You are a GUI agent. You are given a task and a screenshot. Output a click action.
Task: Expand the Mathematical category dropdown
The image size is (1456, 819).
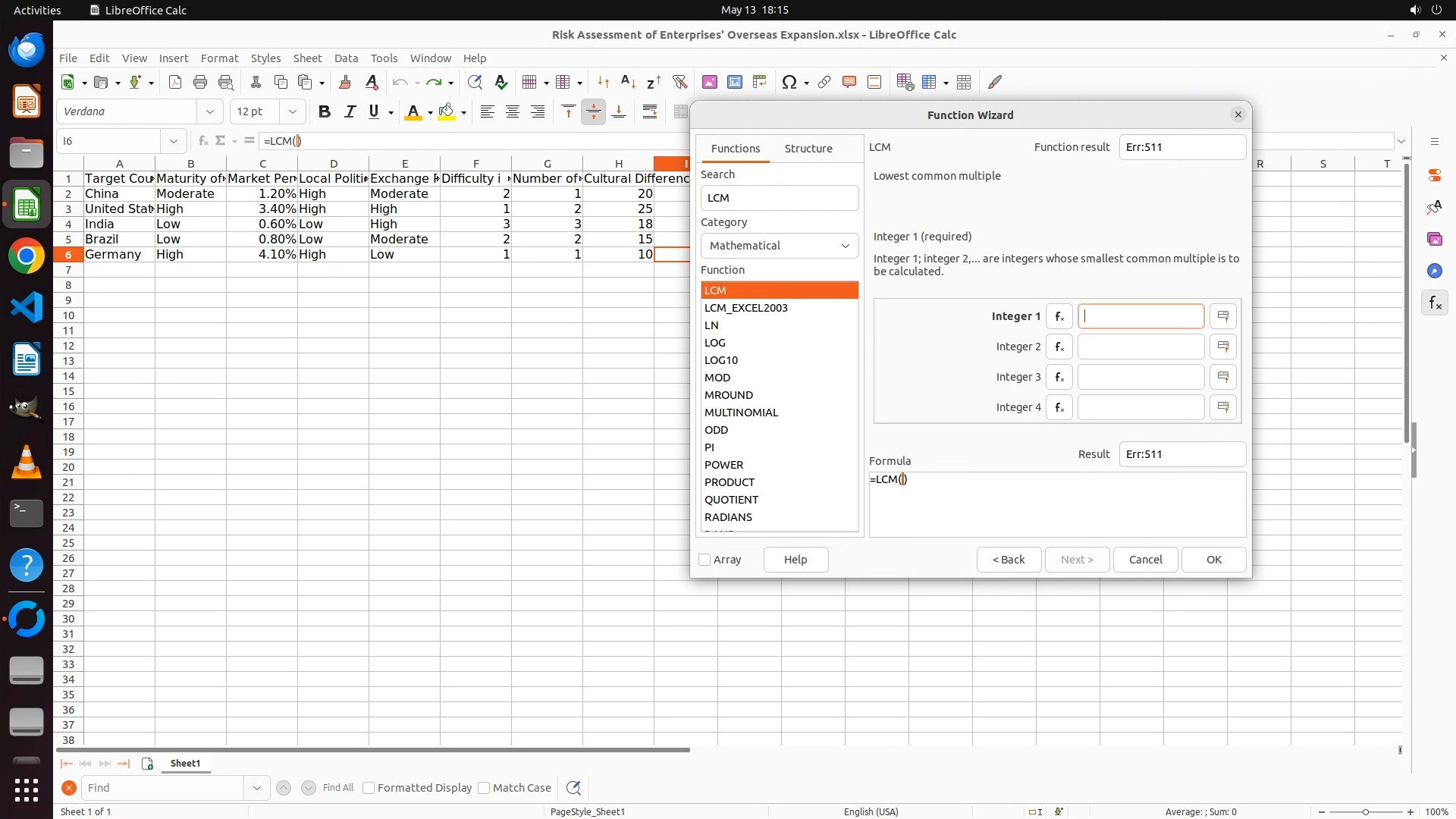pos(779,246)
